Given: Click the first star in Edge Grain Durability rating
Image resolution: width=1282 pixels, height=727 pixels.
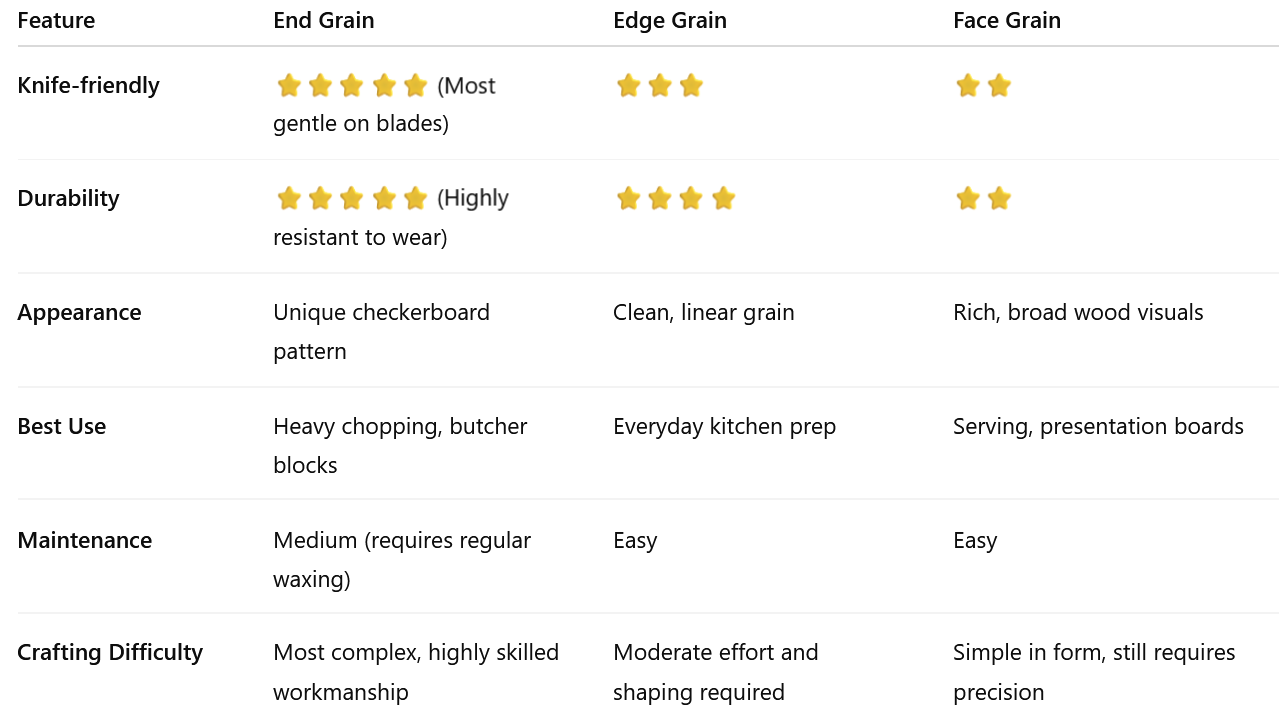Looking at the screenshot, I should 628,199.
